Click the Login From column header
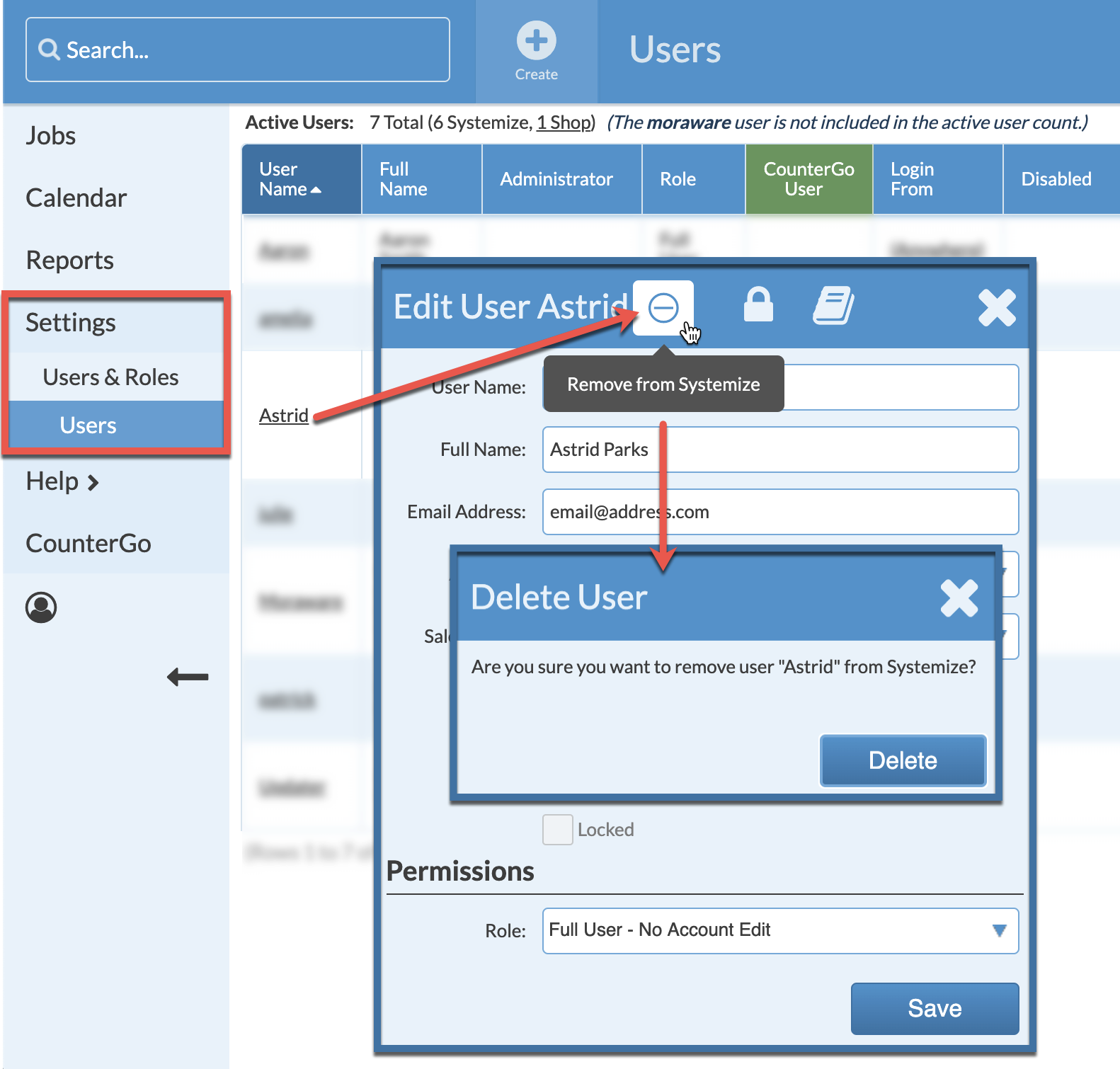The height and width of the screenshot is (1069, 1120). coord(938,179)
